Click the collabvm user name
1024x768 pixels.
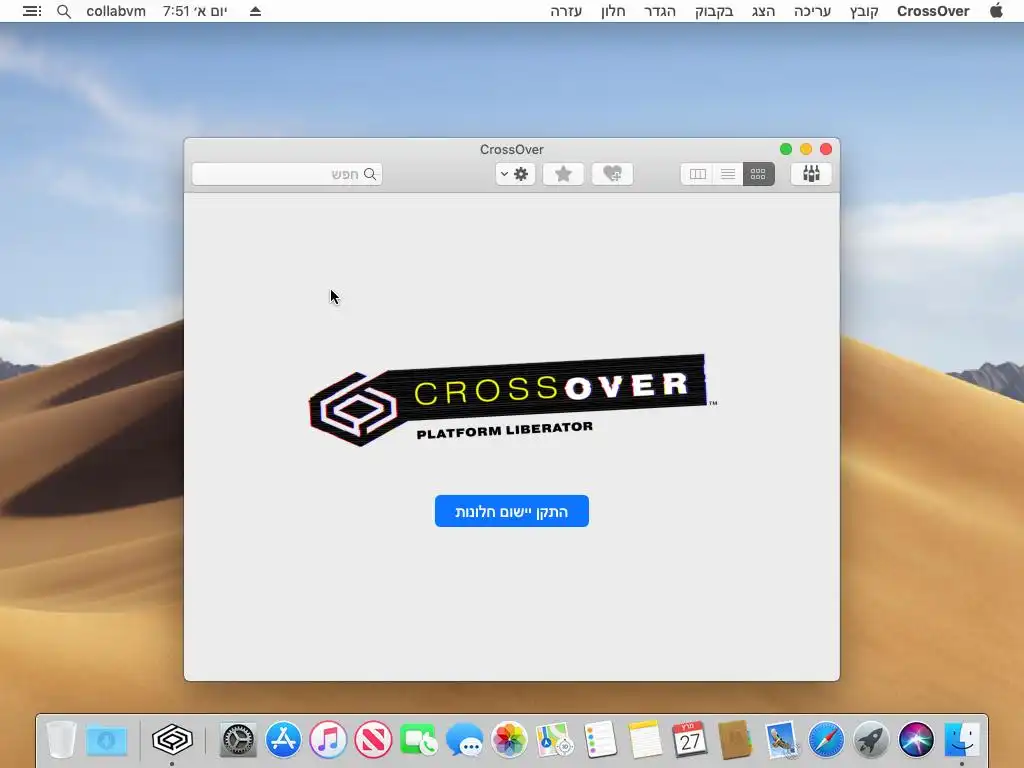coord(116,11)
